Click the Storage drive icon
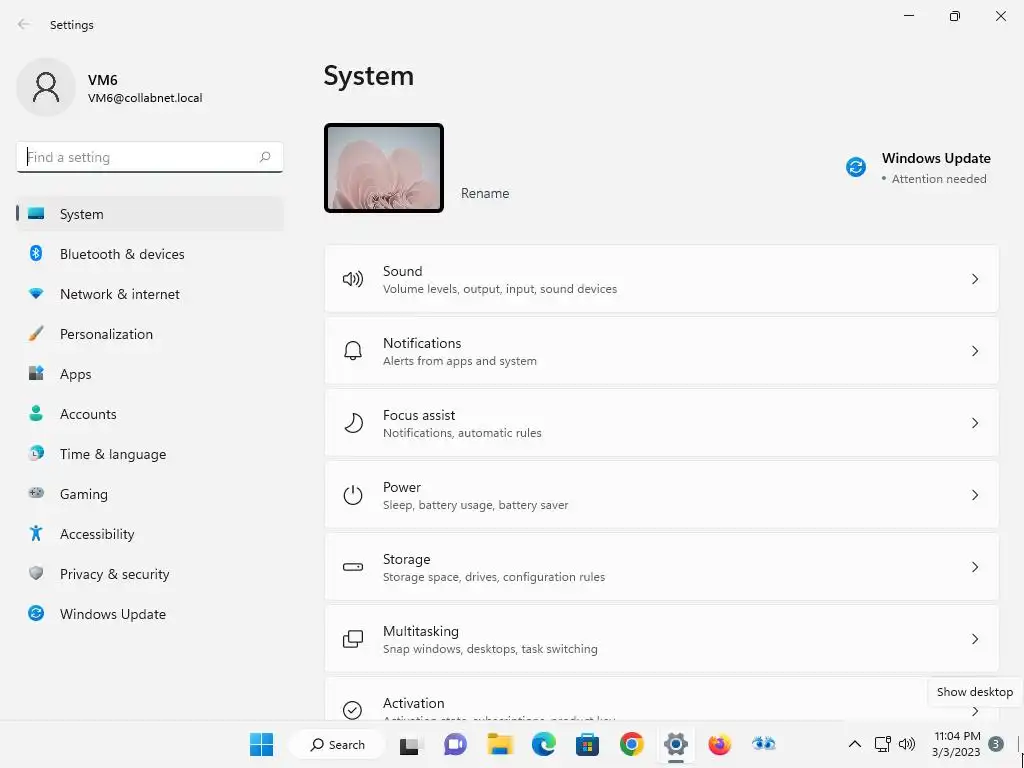This screenshot has width=1024, height=768. tap(353, 567)
